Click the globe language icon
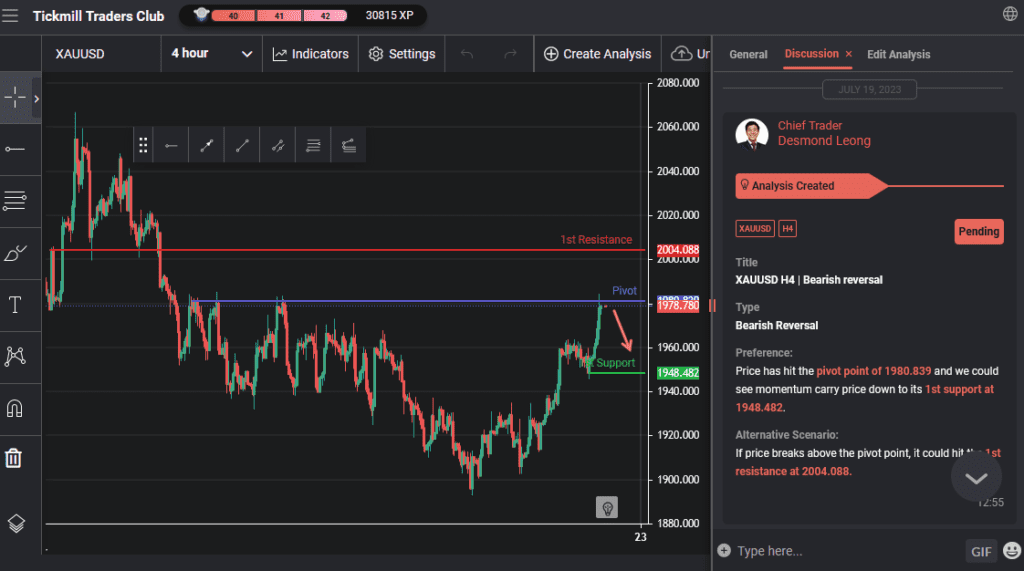The height and width of the screenshot is (571, 1024). (x=1009, y=14)
